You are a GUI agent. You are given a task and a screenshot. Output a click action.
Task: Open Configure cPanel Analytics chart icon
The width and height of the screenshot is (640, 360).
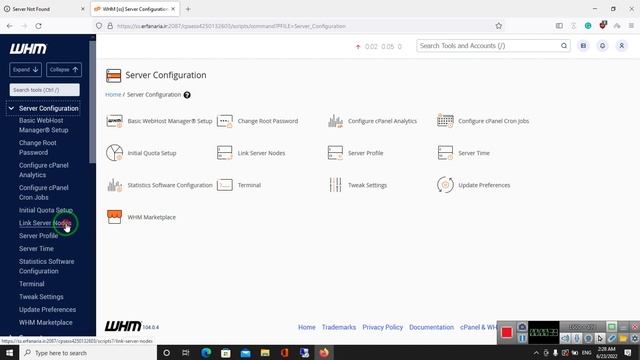pos(335,121)
